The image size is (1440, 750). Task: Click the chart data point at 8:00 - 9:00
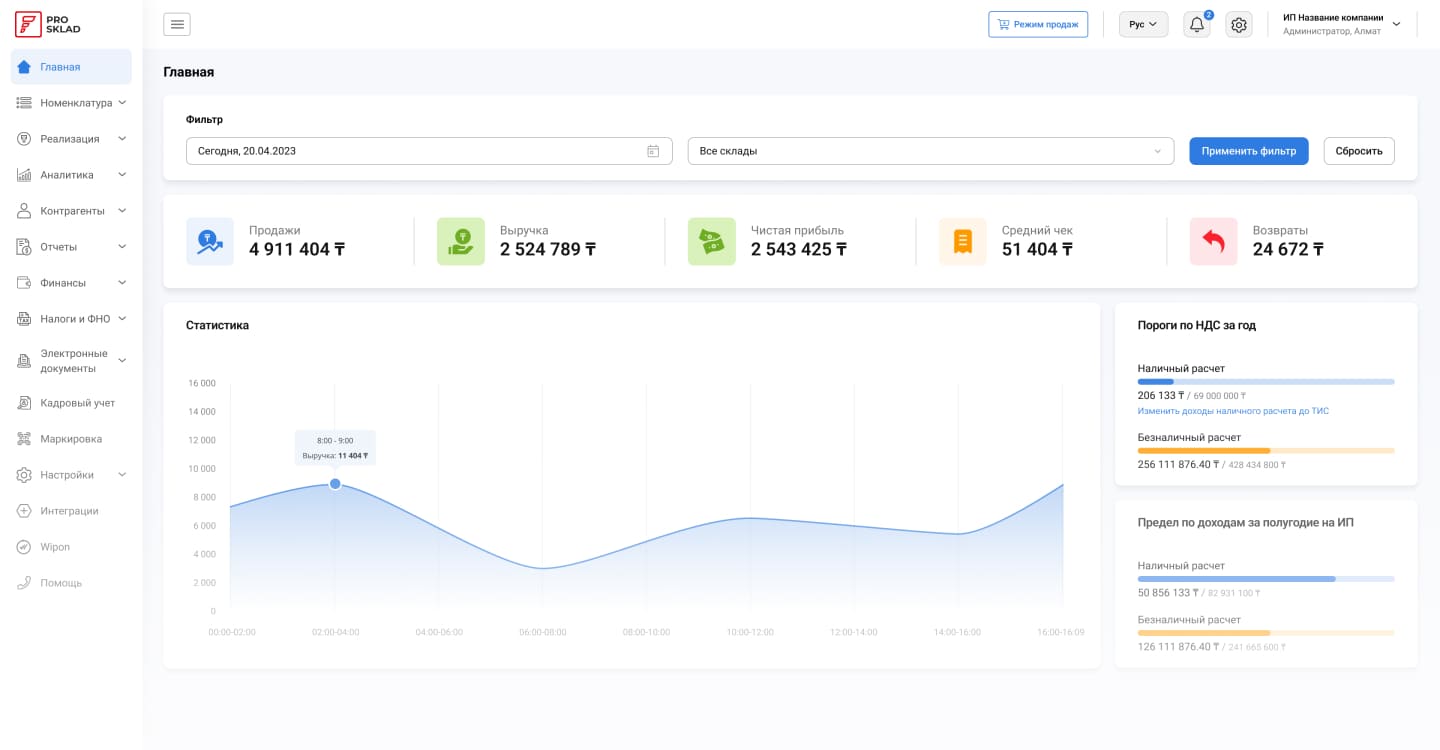(335, 484)
